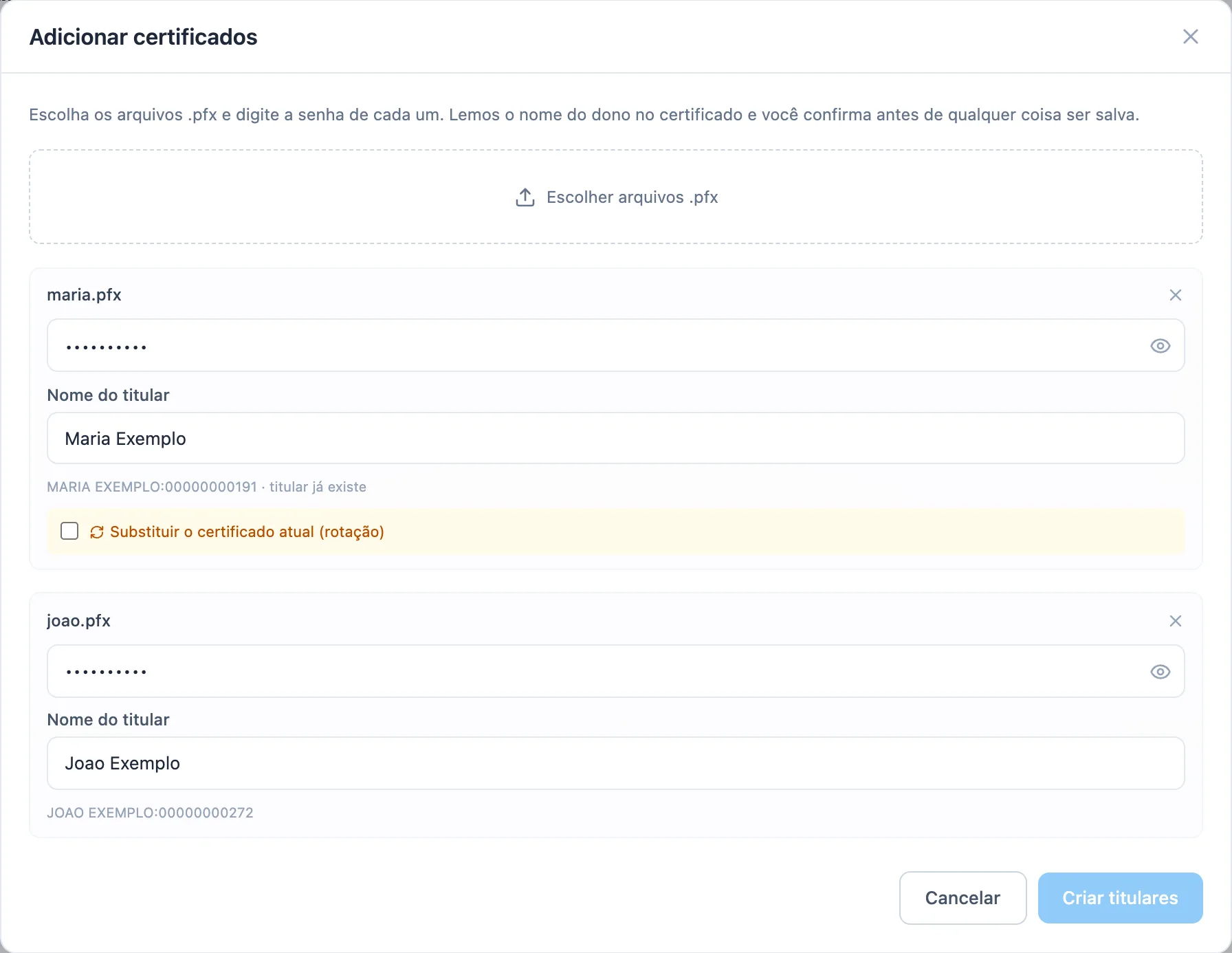Remove the maria.pfx certificate entry

[1176, 295]
